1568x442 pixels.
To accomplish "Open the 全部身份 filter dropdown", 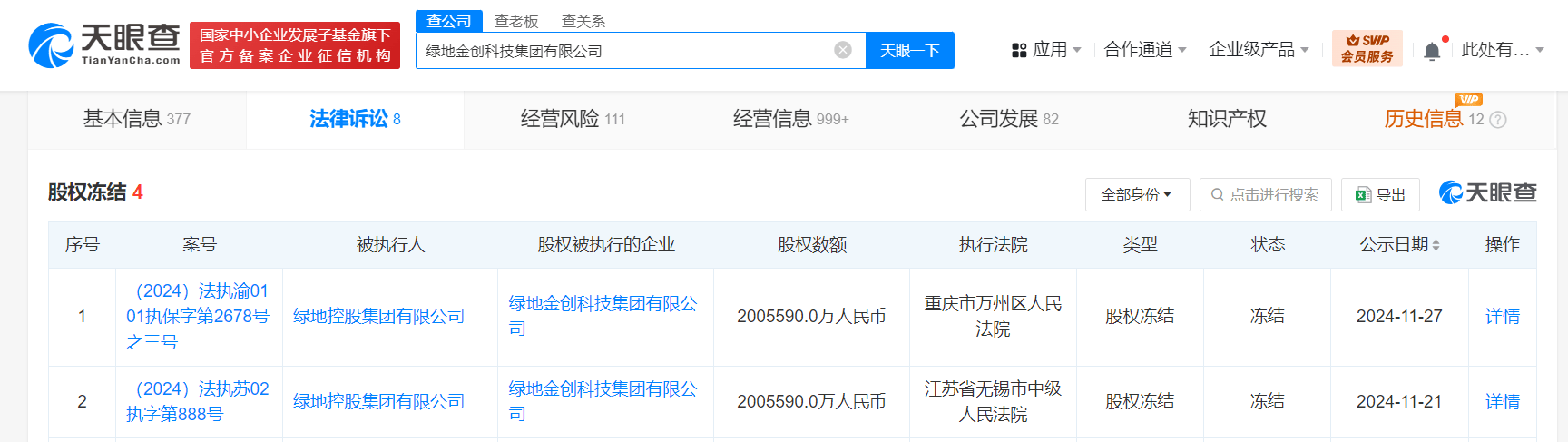I will (1137, 195).
